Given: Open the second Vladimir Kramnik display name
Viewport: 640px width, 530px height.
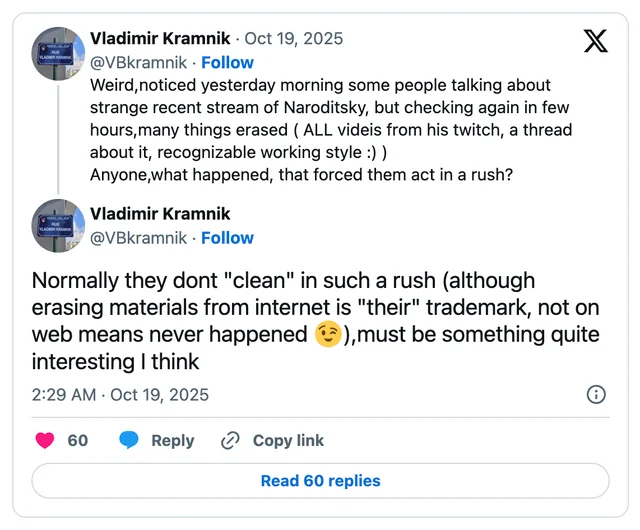Looking at the screenshot, I should [x=160, y=214].
